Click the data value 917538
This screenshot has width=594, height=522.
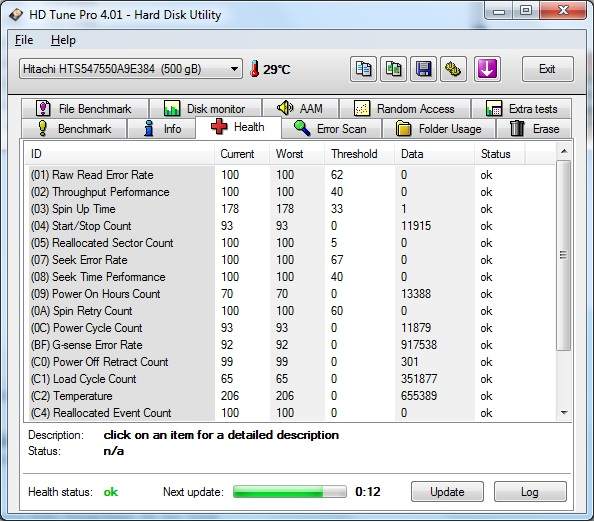coord(419,345)
